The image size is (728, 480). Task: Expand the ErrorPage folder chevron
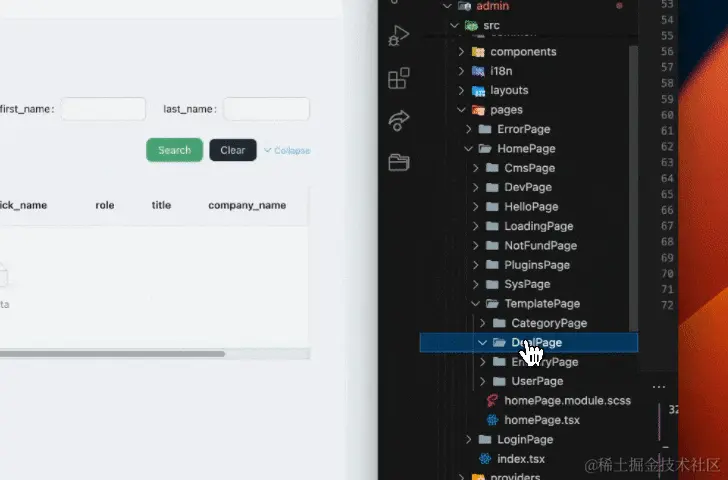pyautogui.click(x=468, y=129)
